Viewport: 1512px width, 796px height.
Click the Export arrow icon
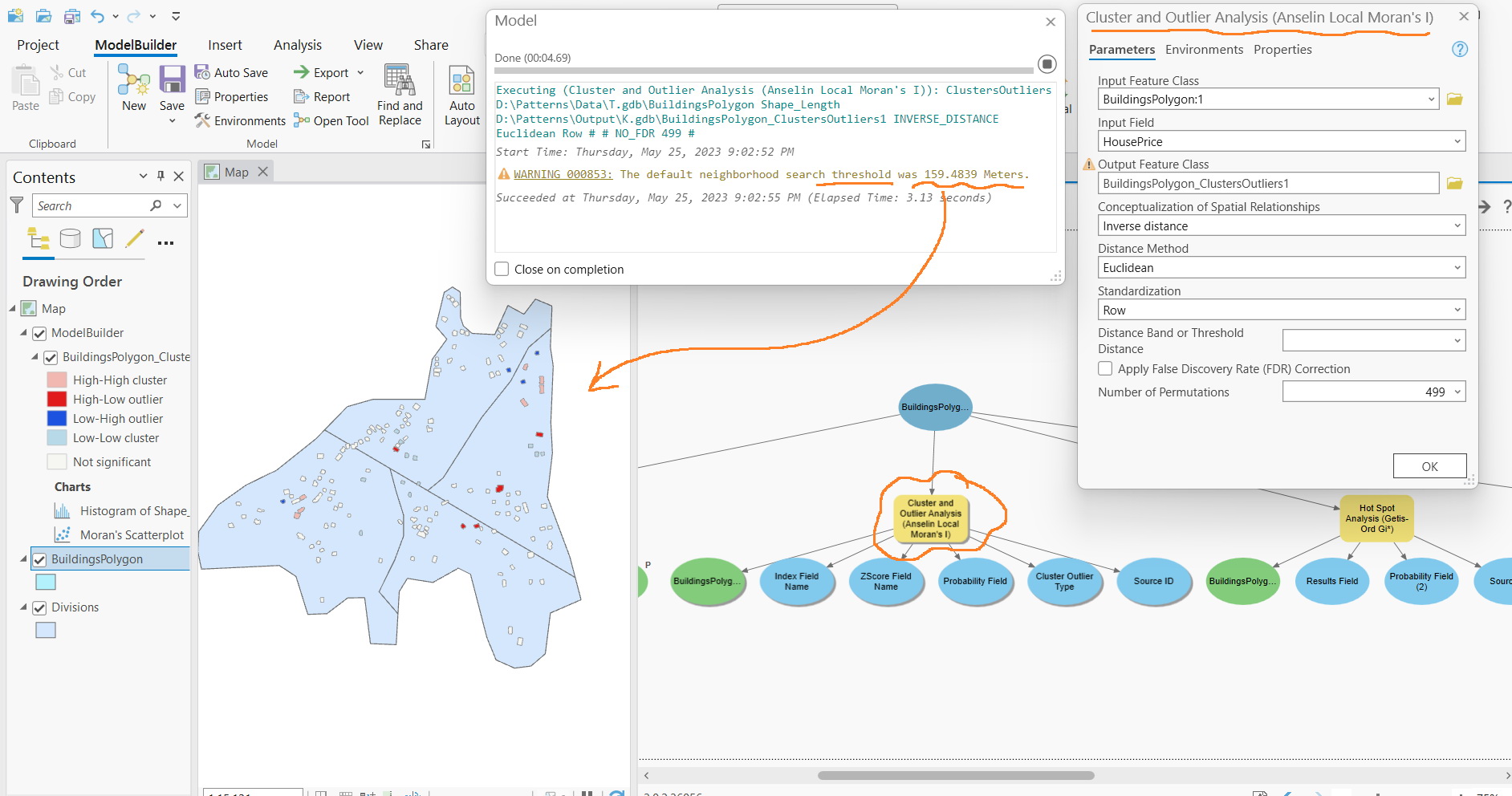point(302,72)
